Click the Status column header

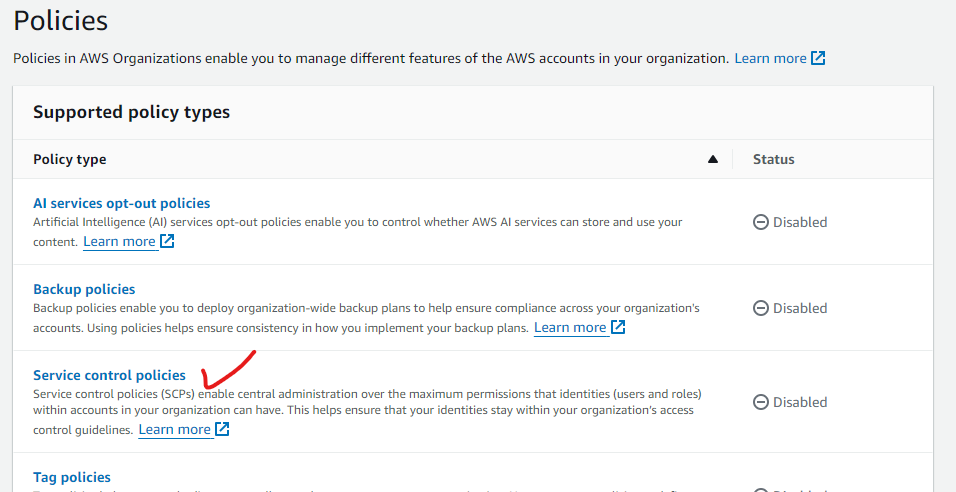pyautogui.click(x=773, y=159)
